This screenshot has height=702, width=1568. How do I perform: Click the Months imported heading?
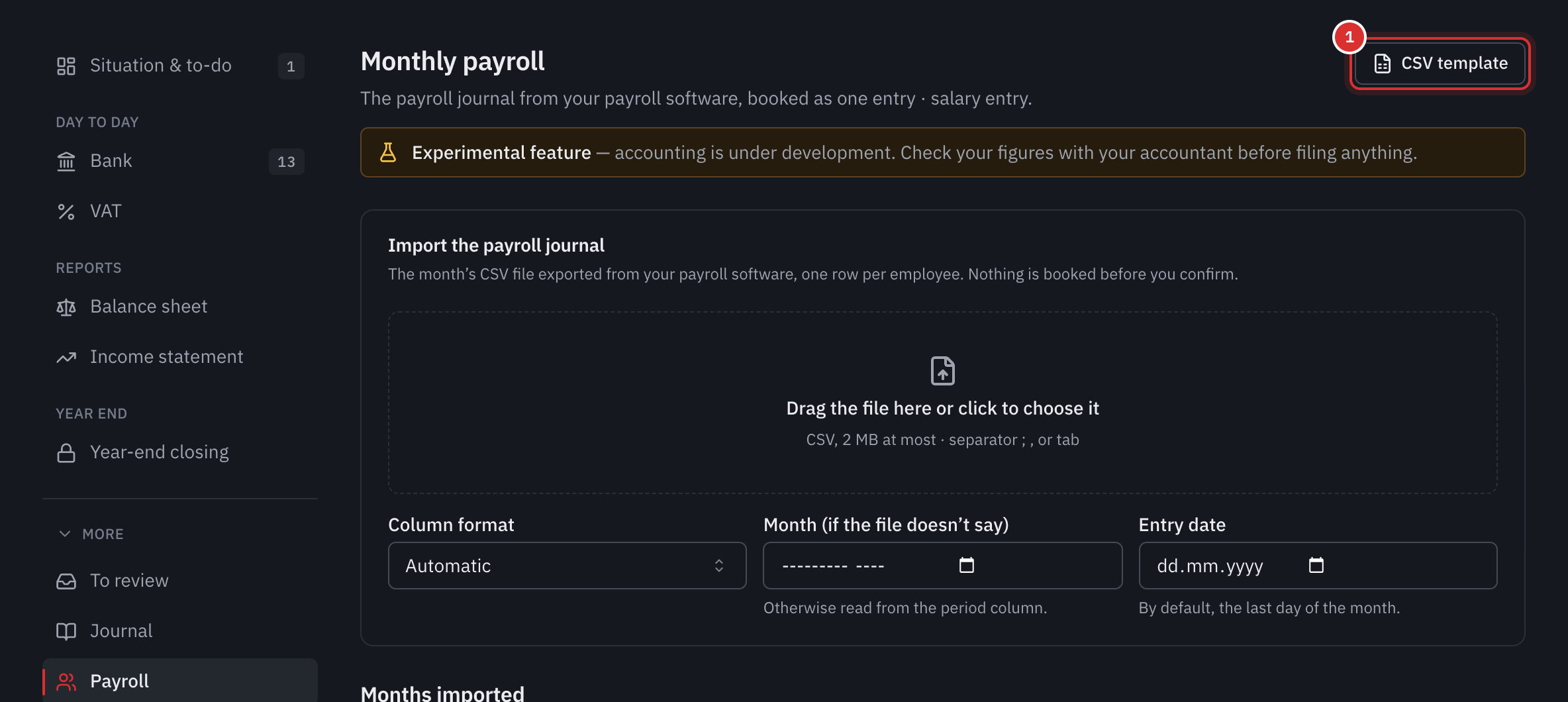tap(442, 693)
